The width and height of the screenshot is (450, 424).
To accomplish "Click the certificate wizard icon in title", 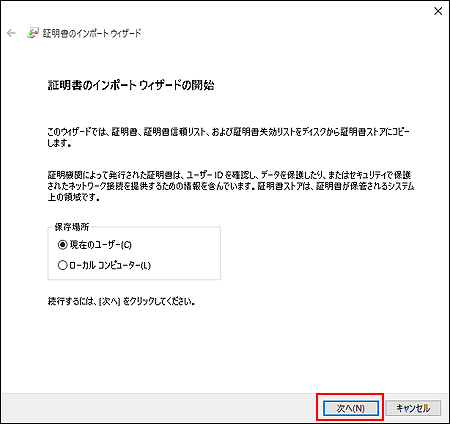I will (x=32, y=33).
